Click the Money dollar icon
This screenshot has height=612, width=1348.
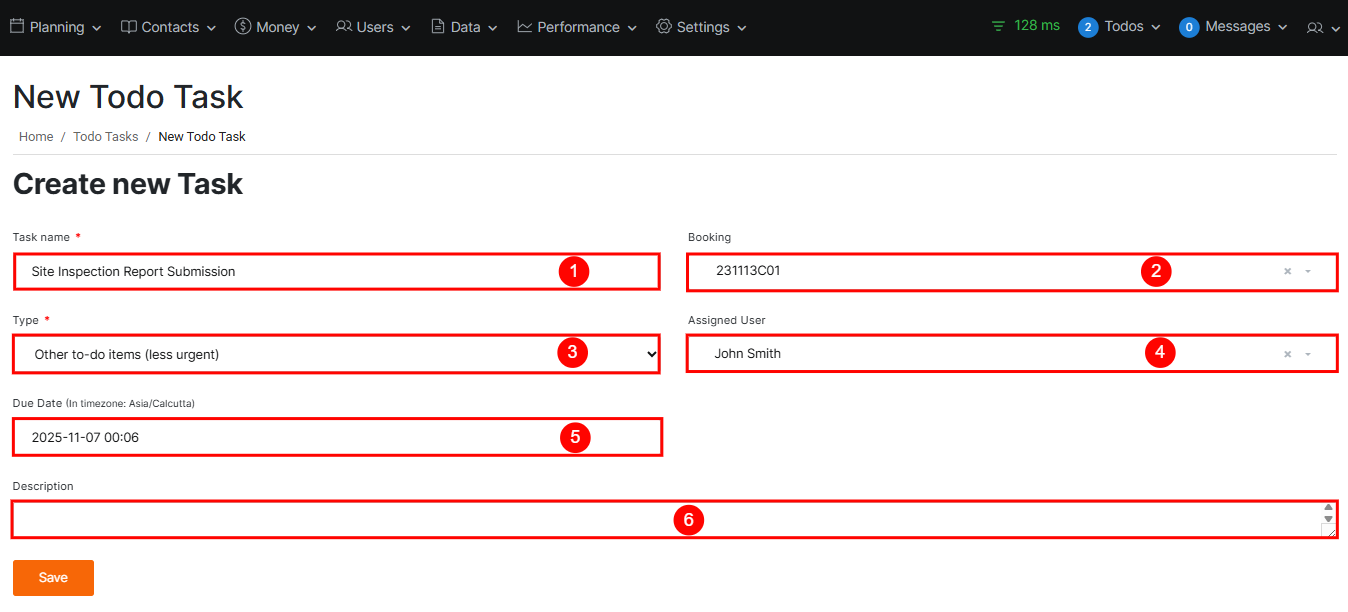coord(243,27)
